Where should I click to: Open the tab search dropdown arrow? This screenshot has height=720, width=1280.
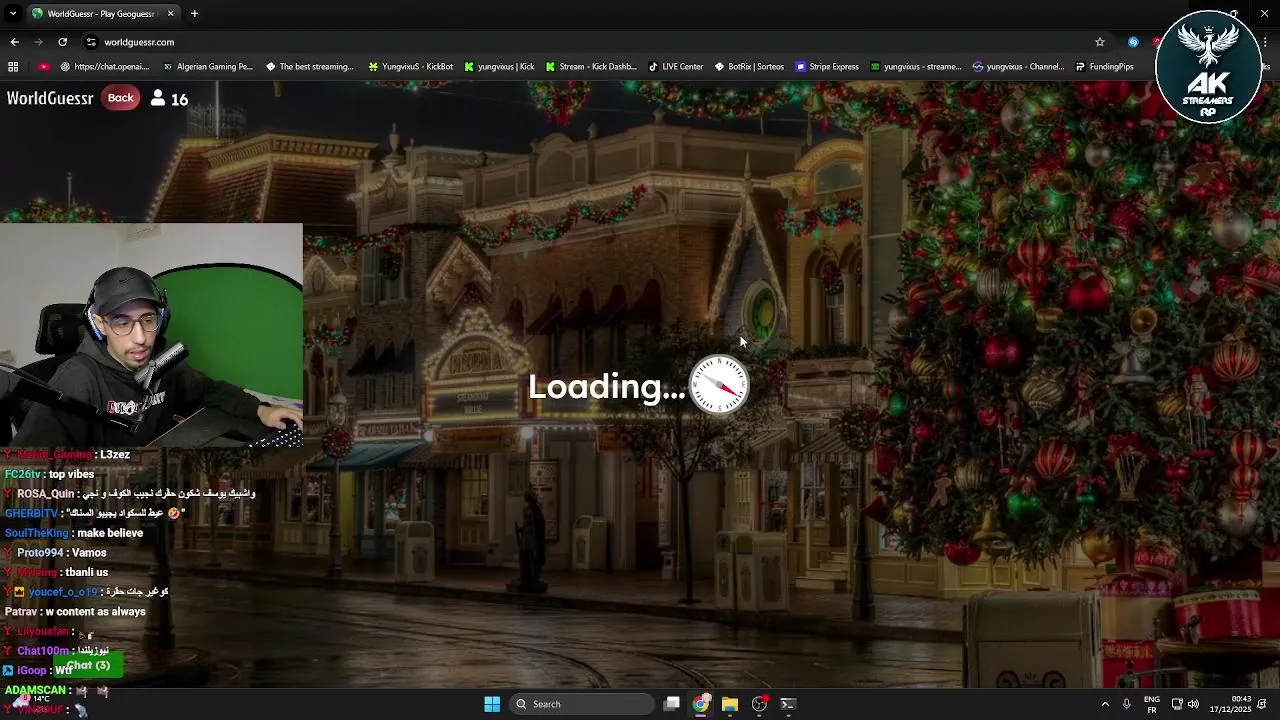13,14
